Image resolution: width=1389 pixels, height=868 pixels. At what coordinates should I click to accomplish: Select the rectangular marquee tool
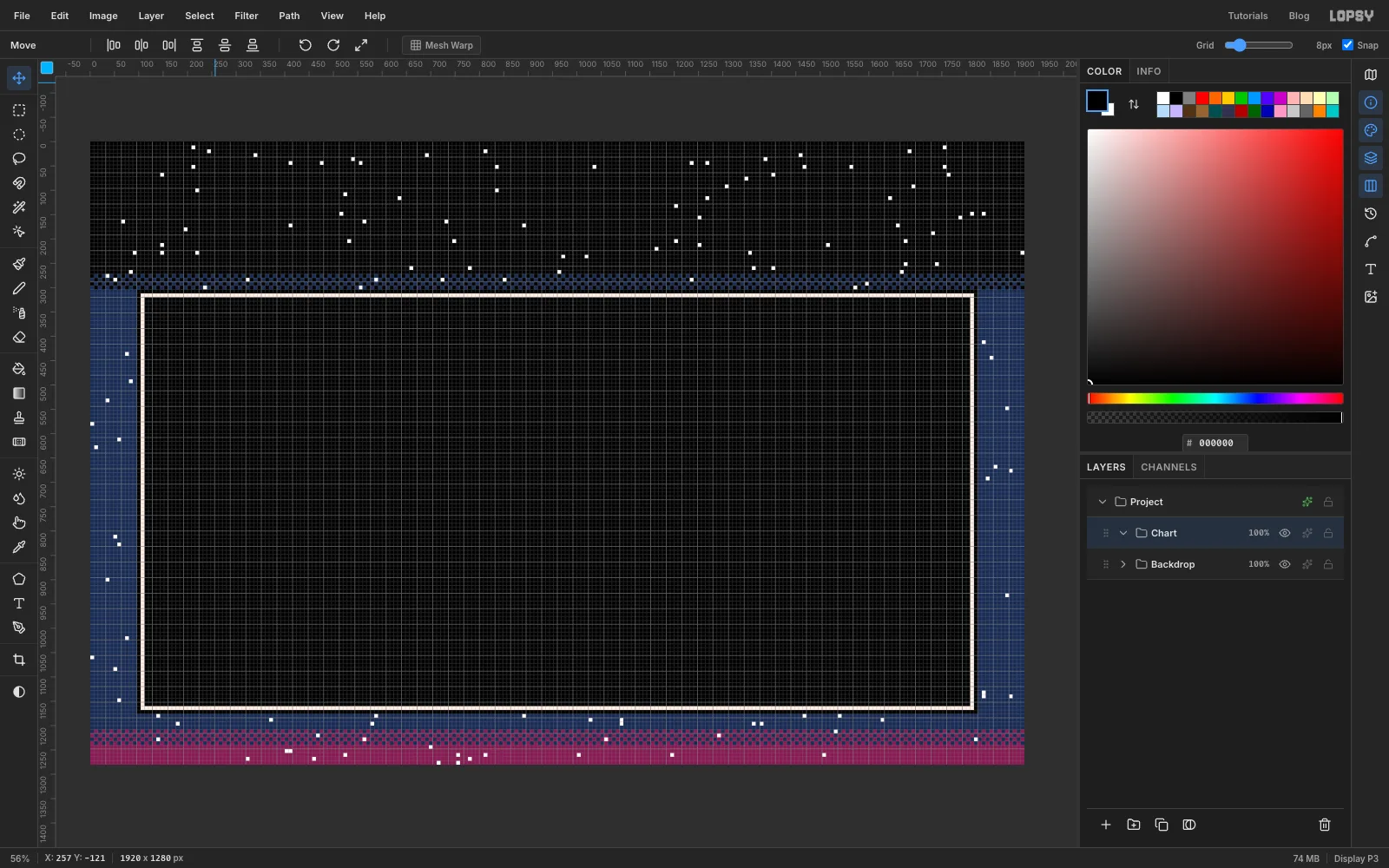pyautogui.click(x=19, y=110)
